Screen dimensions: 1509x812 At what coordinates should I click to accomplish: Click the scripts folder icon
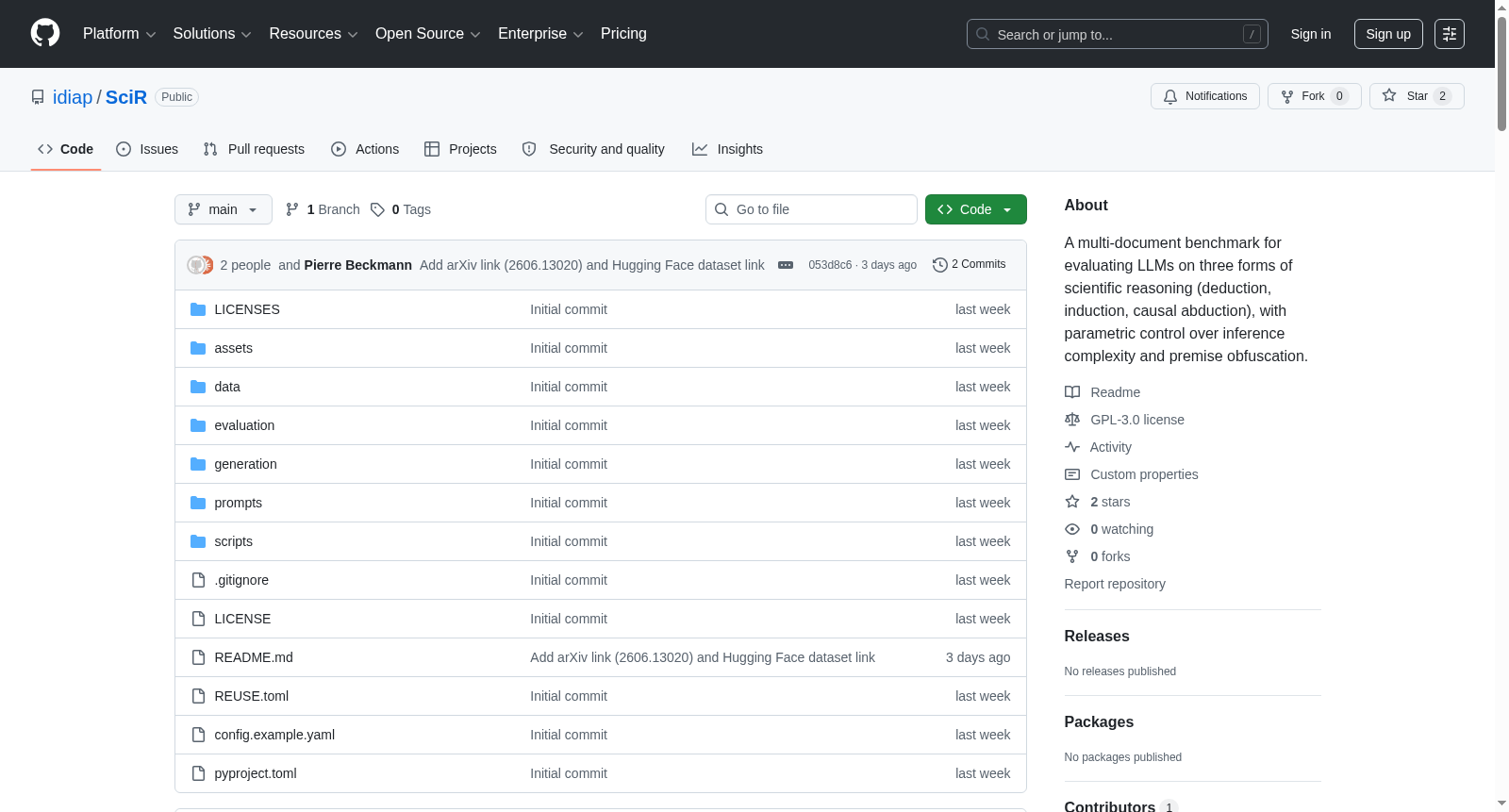coord(198,541)
